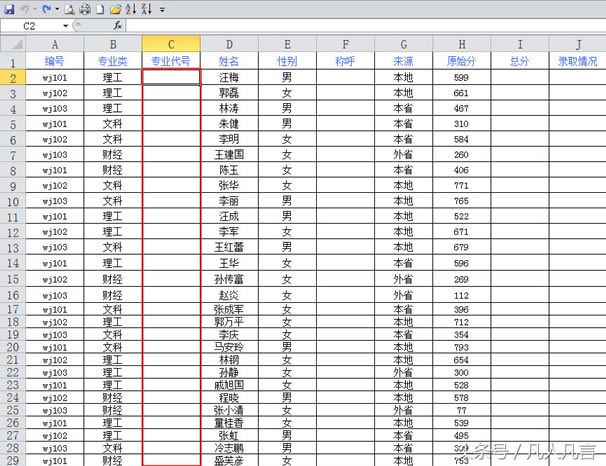Select column E header
The image size is (606, 466).
point(288,44)
